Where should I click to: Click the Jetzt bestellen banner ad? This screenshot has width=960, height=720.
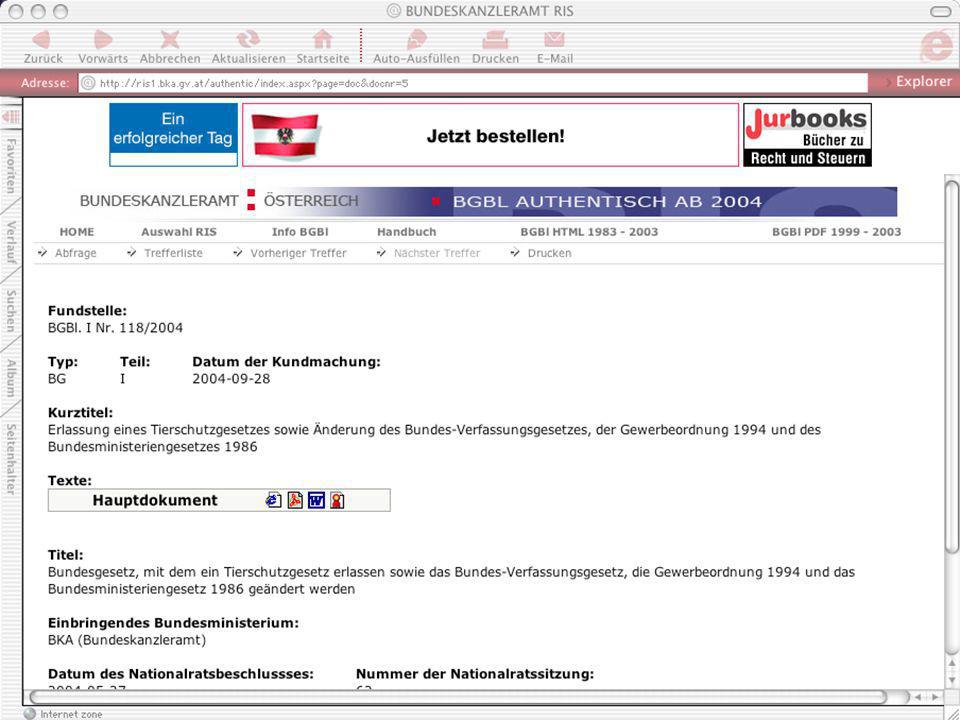(x=490, y=135)
